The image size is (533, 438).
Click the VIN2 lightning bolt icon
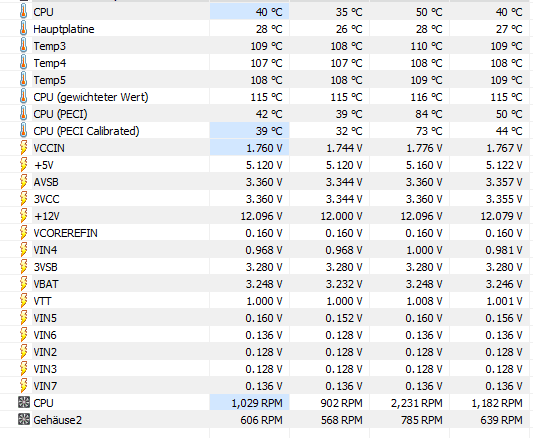[23, 352]
